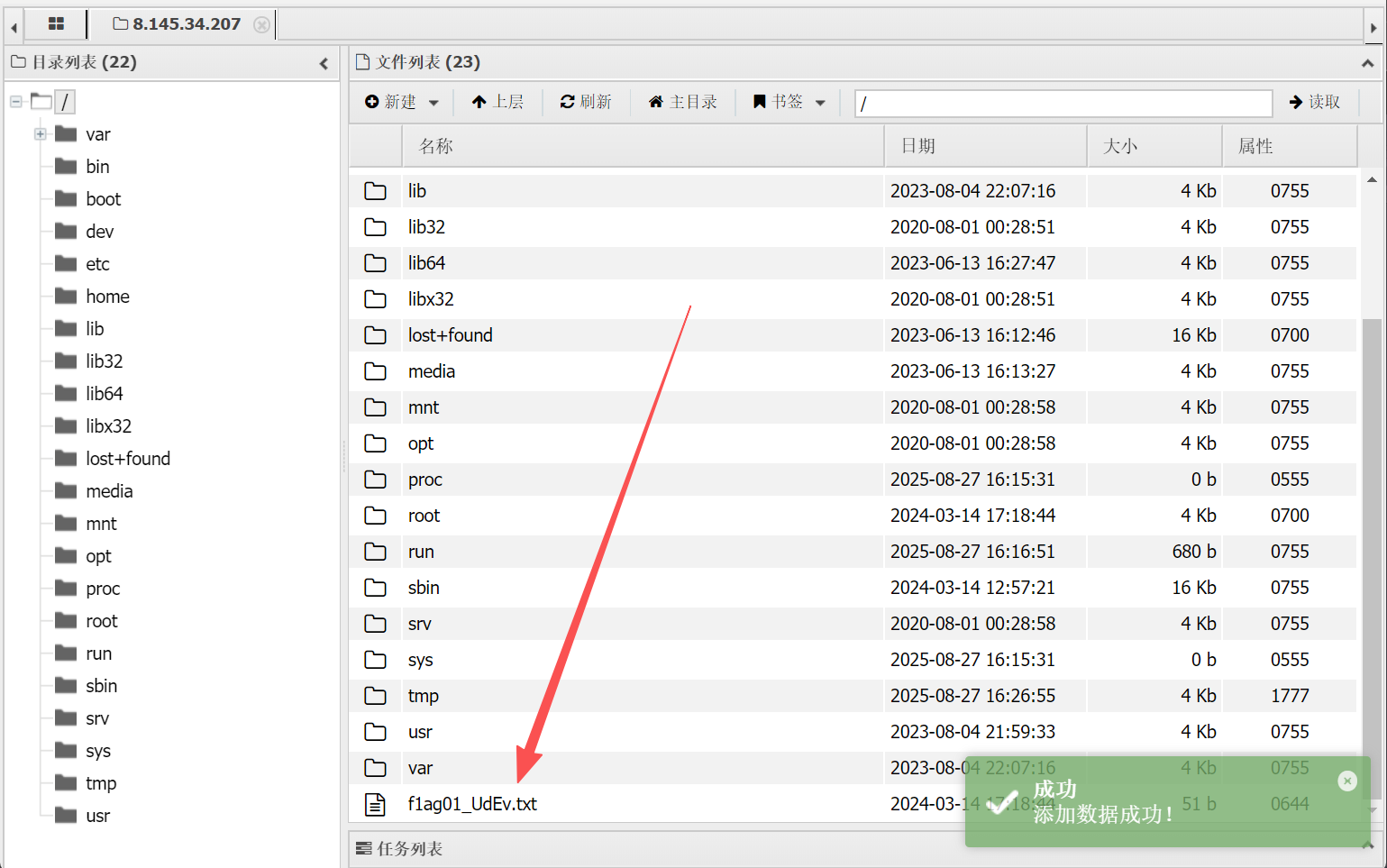The image size is (1387, 868).
Task: Collapse the directory list panel
Action: click(x=324, y=63)
